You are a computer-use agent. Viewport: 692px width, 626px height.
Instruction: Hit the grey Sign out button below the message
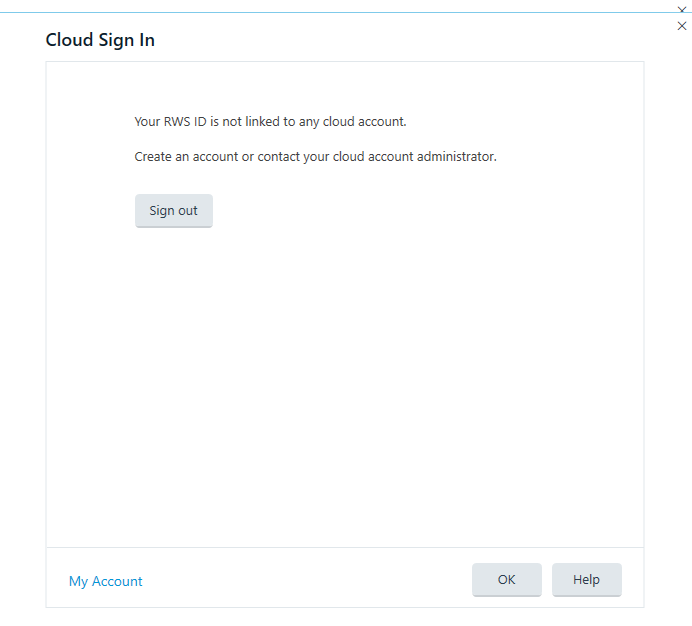(173, 211)
